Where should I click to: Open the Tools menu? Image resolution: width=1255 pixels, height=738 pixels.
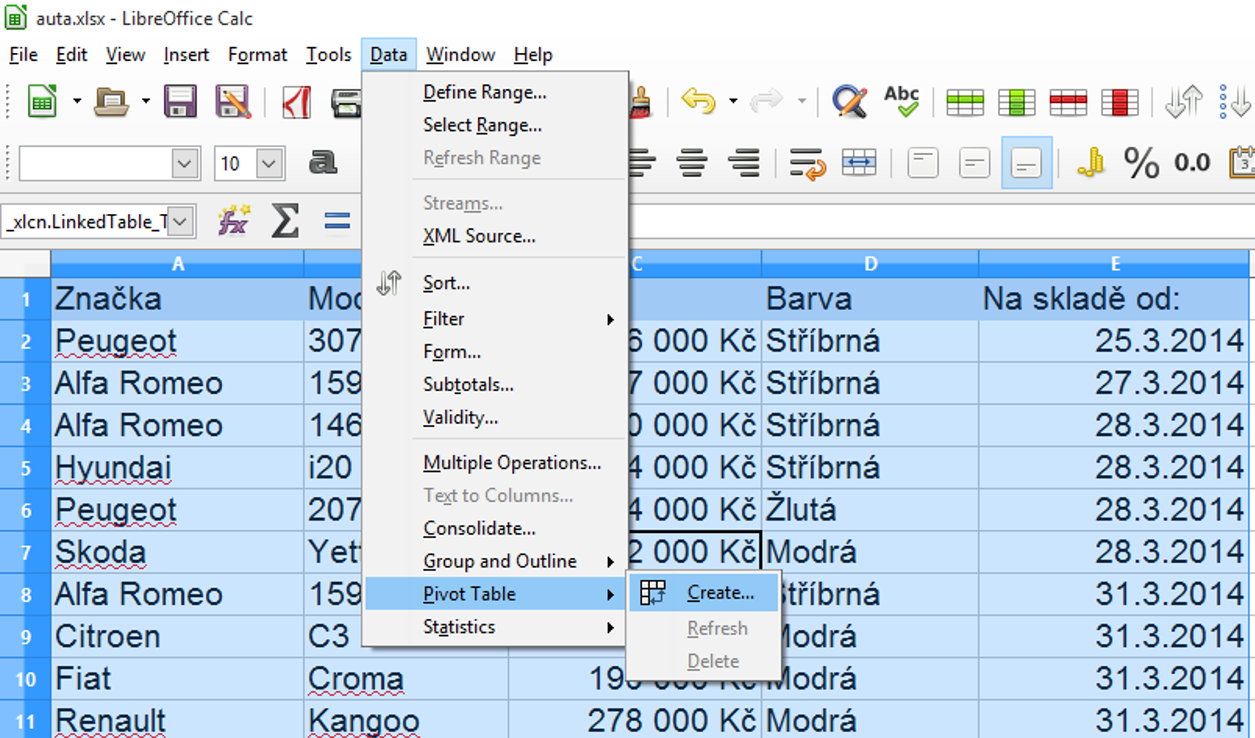(x=329, y=55)
